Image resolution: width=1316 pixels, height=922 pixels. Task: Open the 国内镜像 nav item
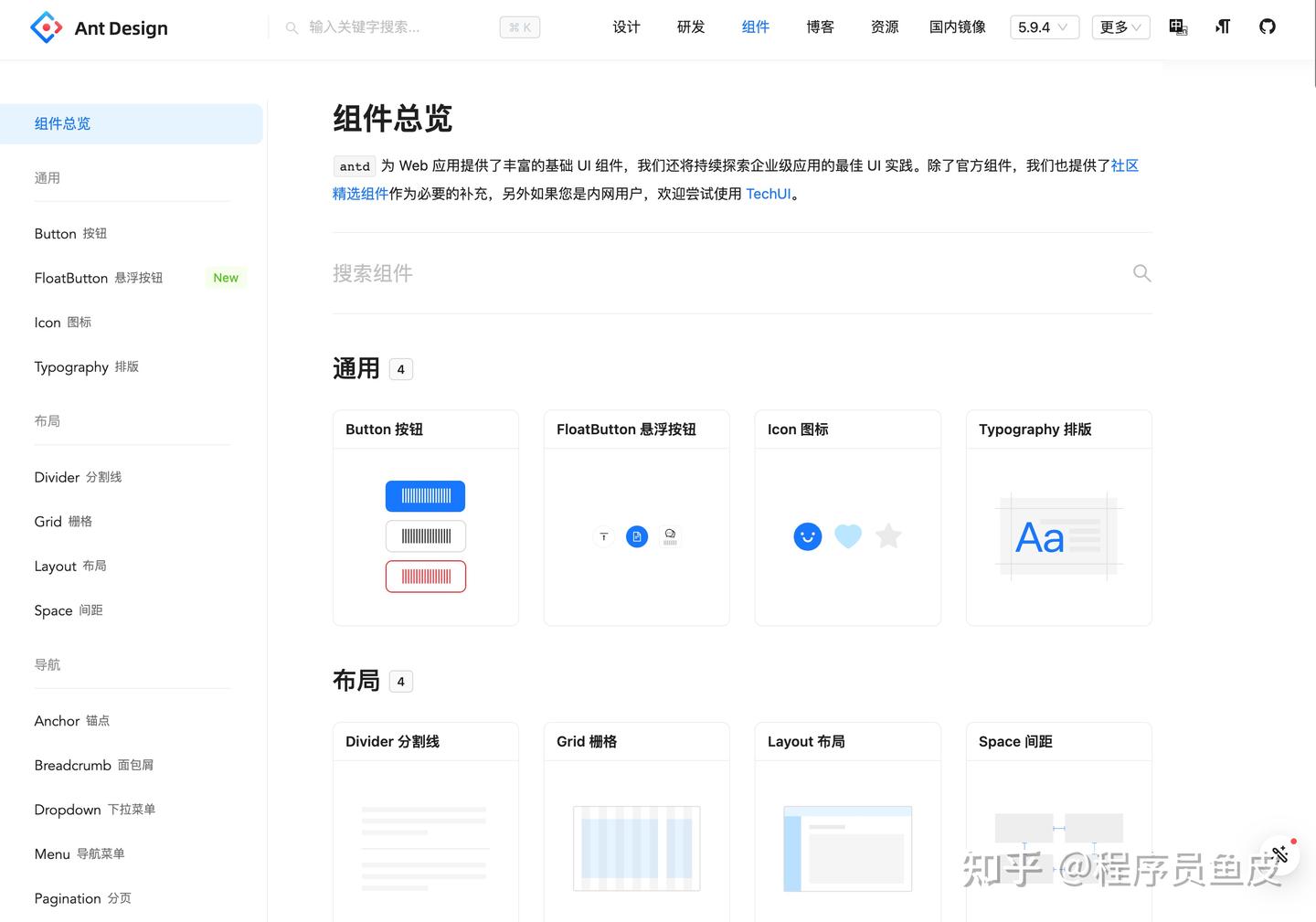(958, 27)
